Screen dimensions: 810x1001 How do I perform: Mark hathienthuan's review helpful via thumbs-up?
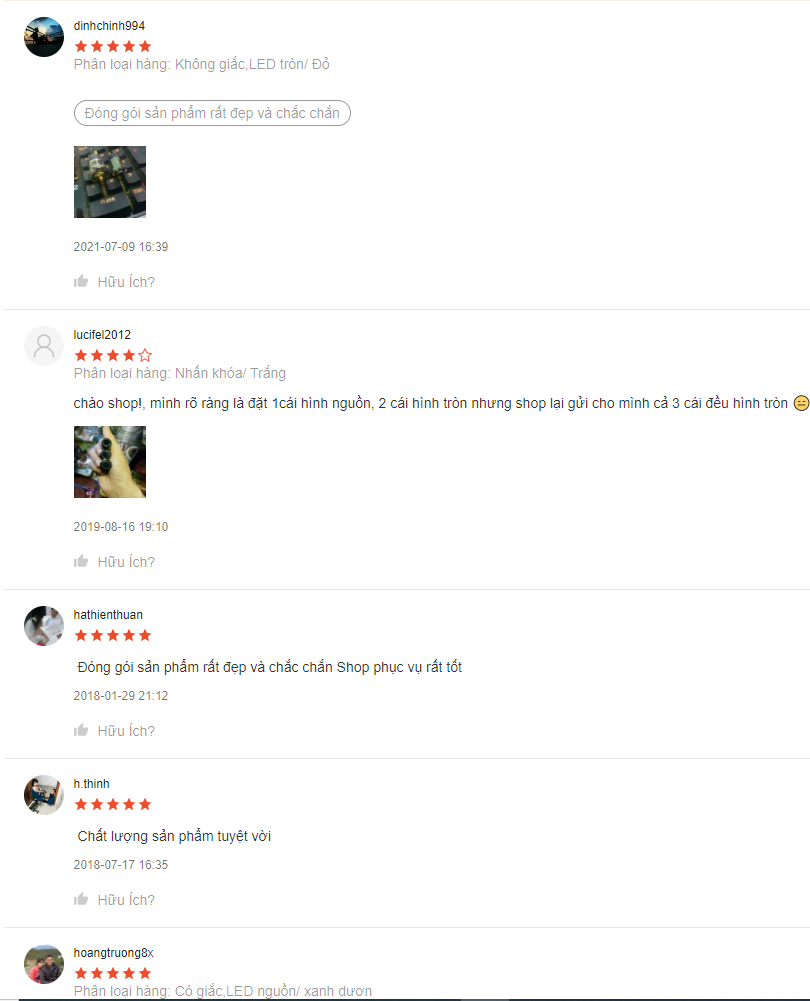click(x=81, y=730)
